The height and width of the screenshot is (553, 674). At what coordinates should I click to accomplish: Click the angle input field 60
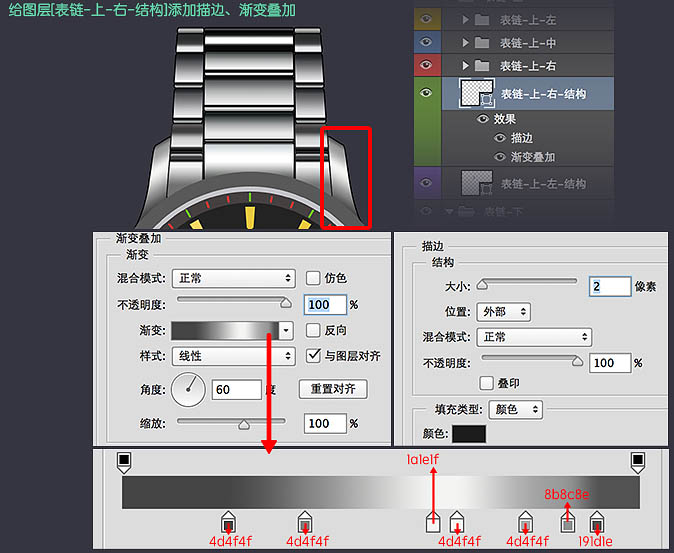(x=236, y=390)
